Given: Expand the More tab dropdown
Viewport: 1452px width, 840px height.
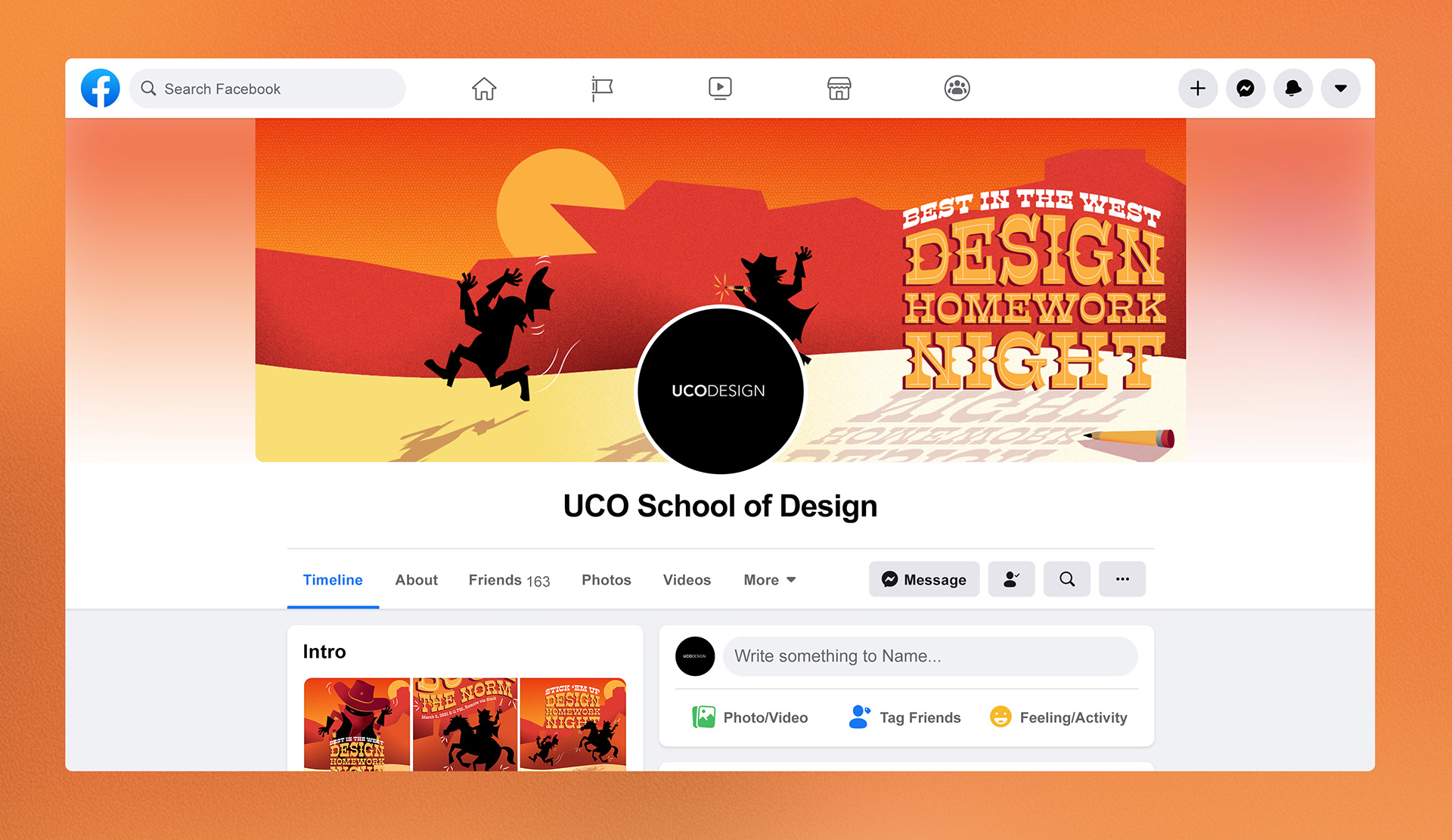Looking at the screenshot, I should (770, 580).
